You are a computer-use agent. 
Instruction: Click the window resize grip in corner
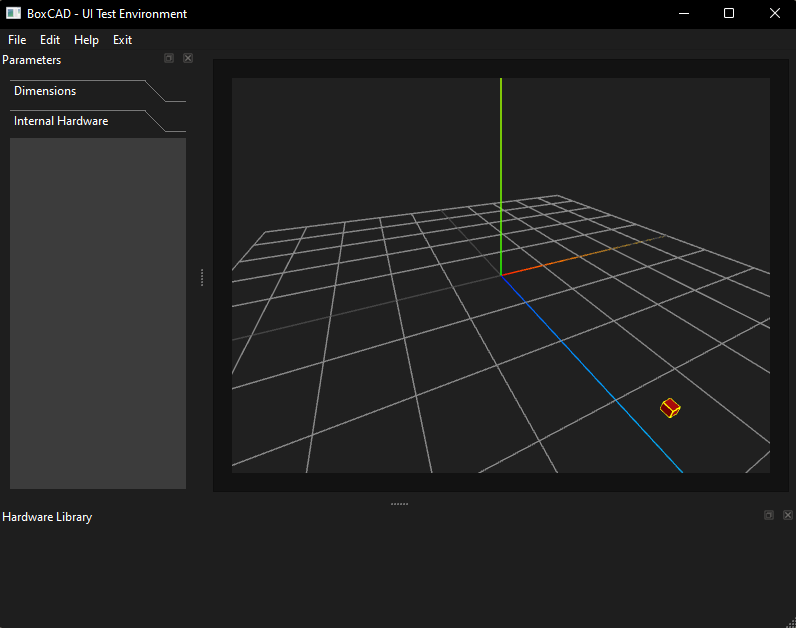tap(790, 622)
